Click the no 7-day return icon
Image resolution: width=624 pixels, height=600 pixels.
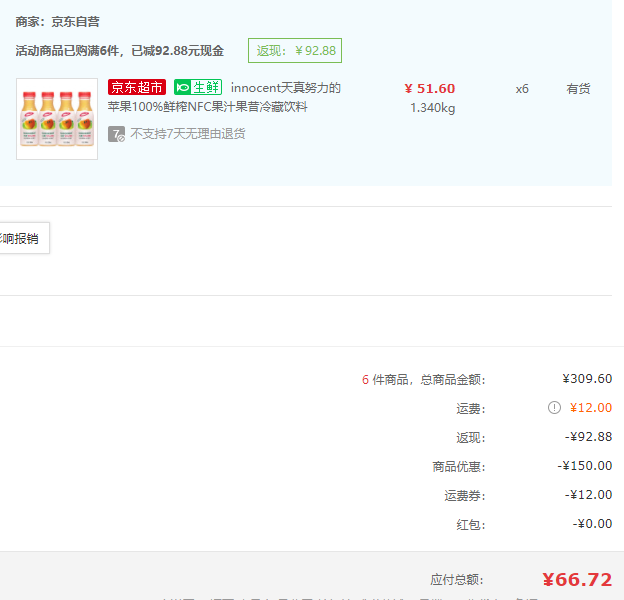click(x=116, y=134)
